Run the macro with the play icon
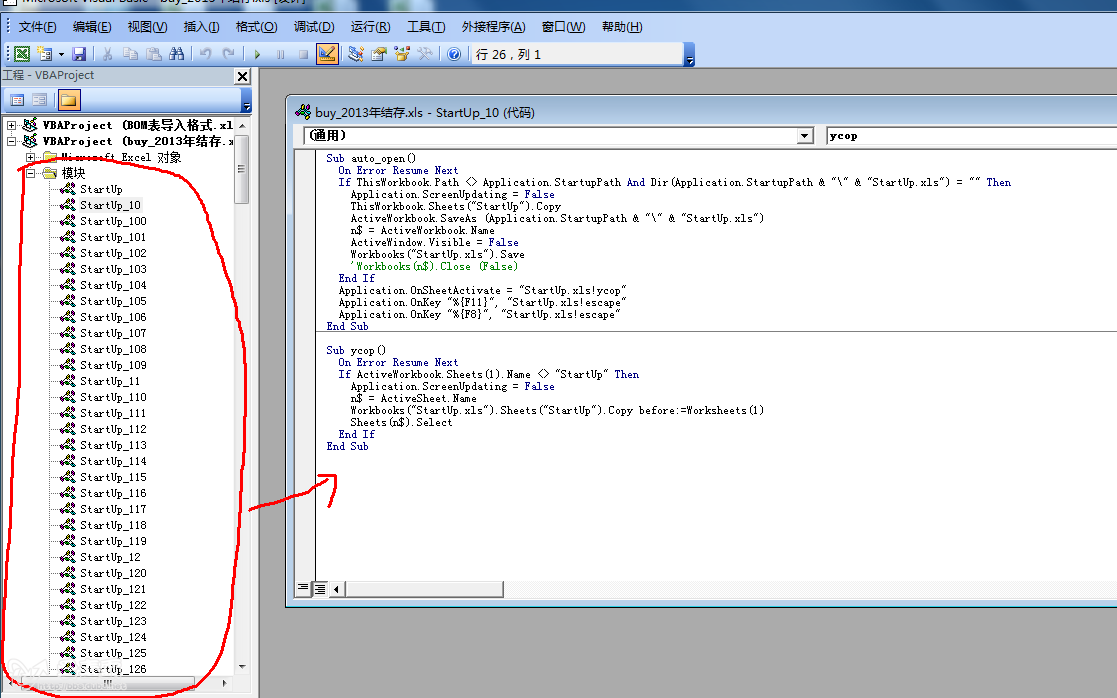The height and width of the screenshot is (698, 1117). pyautogui.click(x=257, y=54)
